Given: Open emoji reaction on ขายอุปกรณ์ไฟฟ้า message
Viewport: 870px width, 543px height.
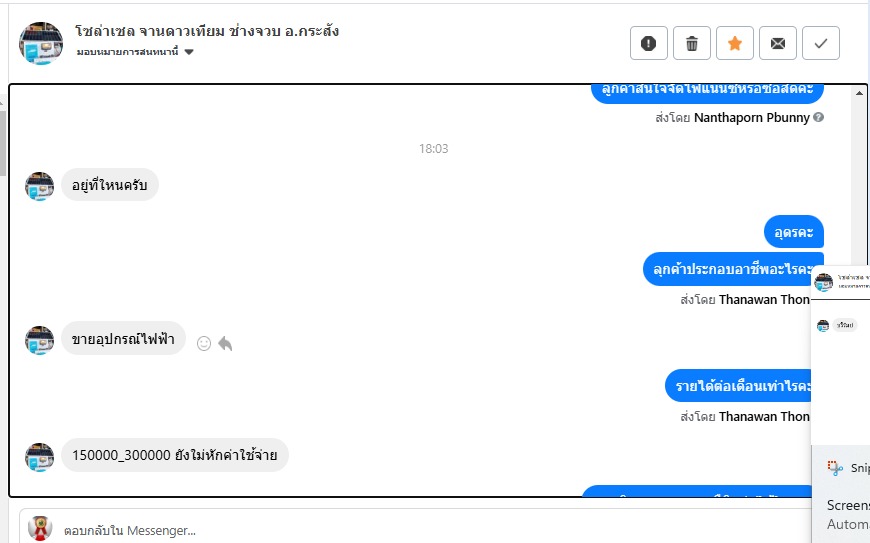Looking at the screenshot, I should click(x=204, y=344).
